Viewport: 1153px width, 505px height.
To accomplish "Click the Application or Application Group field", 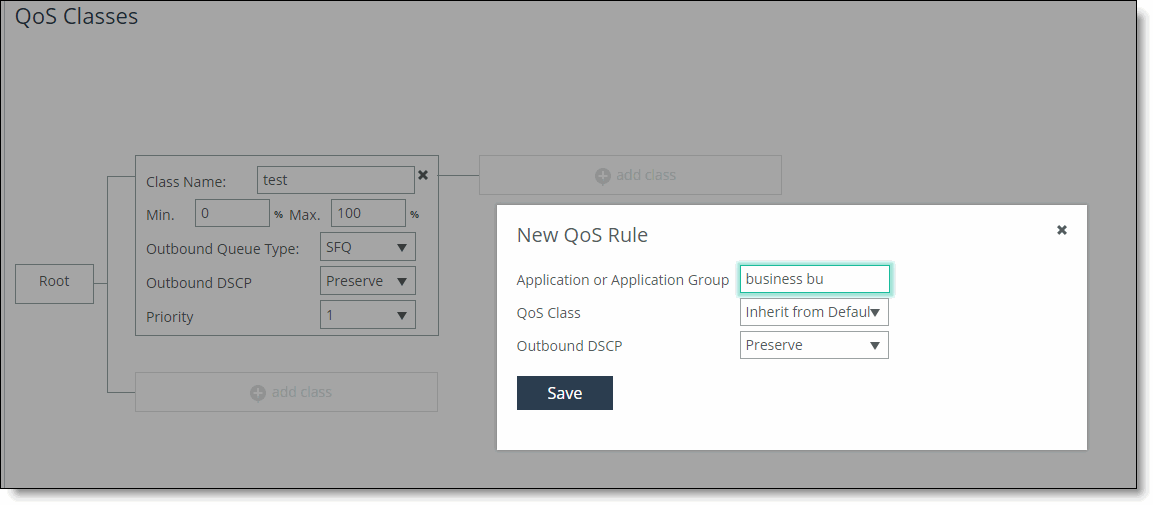I will [814, 279].
